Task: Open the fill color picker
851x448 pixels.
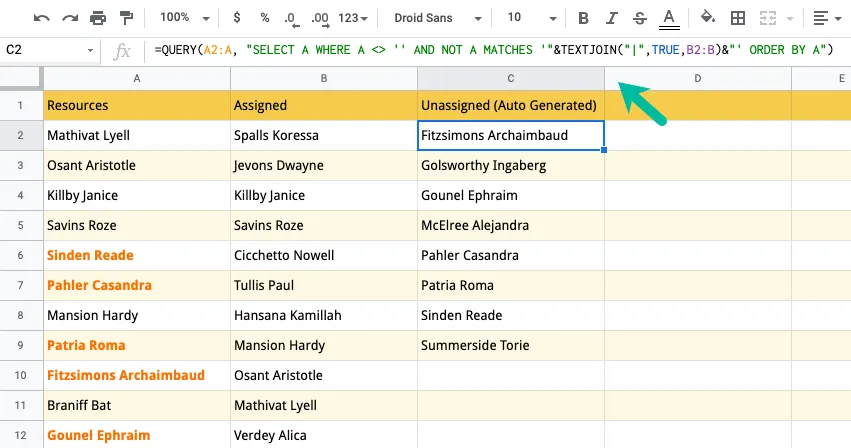Action: pos(707,17)
